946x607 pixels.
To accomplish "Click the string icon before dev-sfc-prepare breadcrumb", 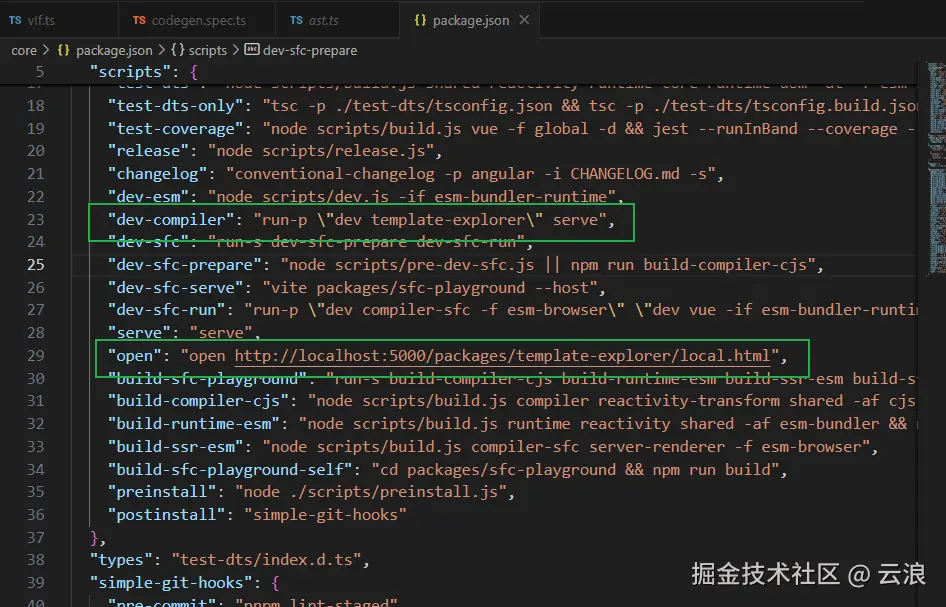I will (x=252, y=49).
